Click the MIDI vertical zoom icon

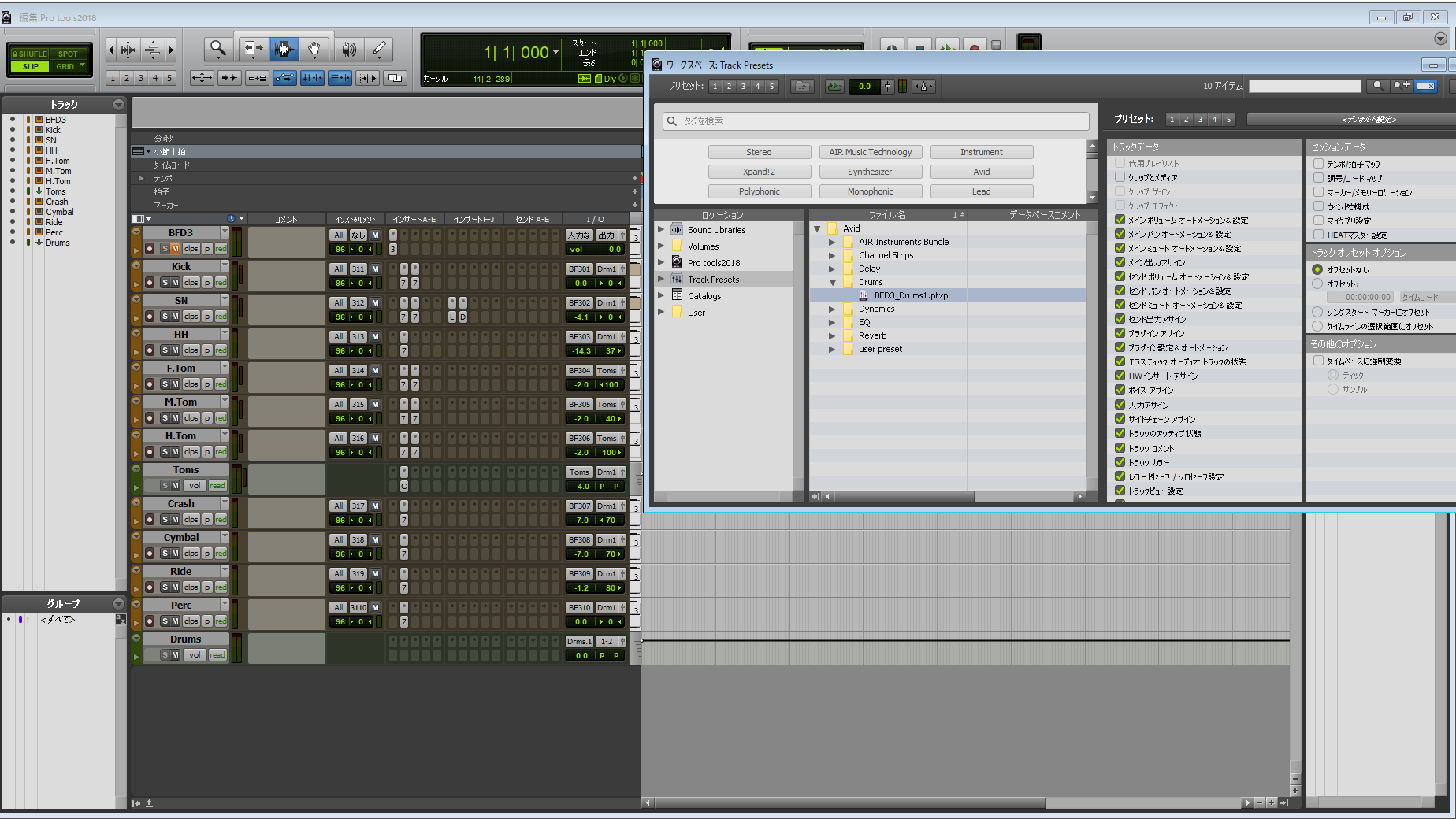tap(153, 50)
